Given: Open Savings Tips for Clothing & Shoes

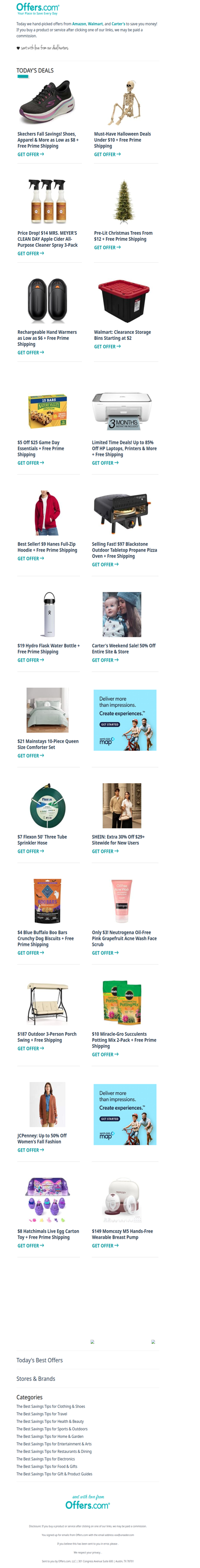Looking at the screenshot, I should [50, 1407].
